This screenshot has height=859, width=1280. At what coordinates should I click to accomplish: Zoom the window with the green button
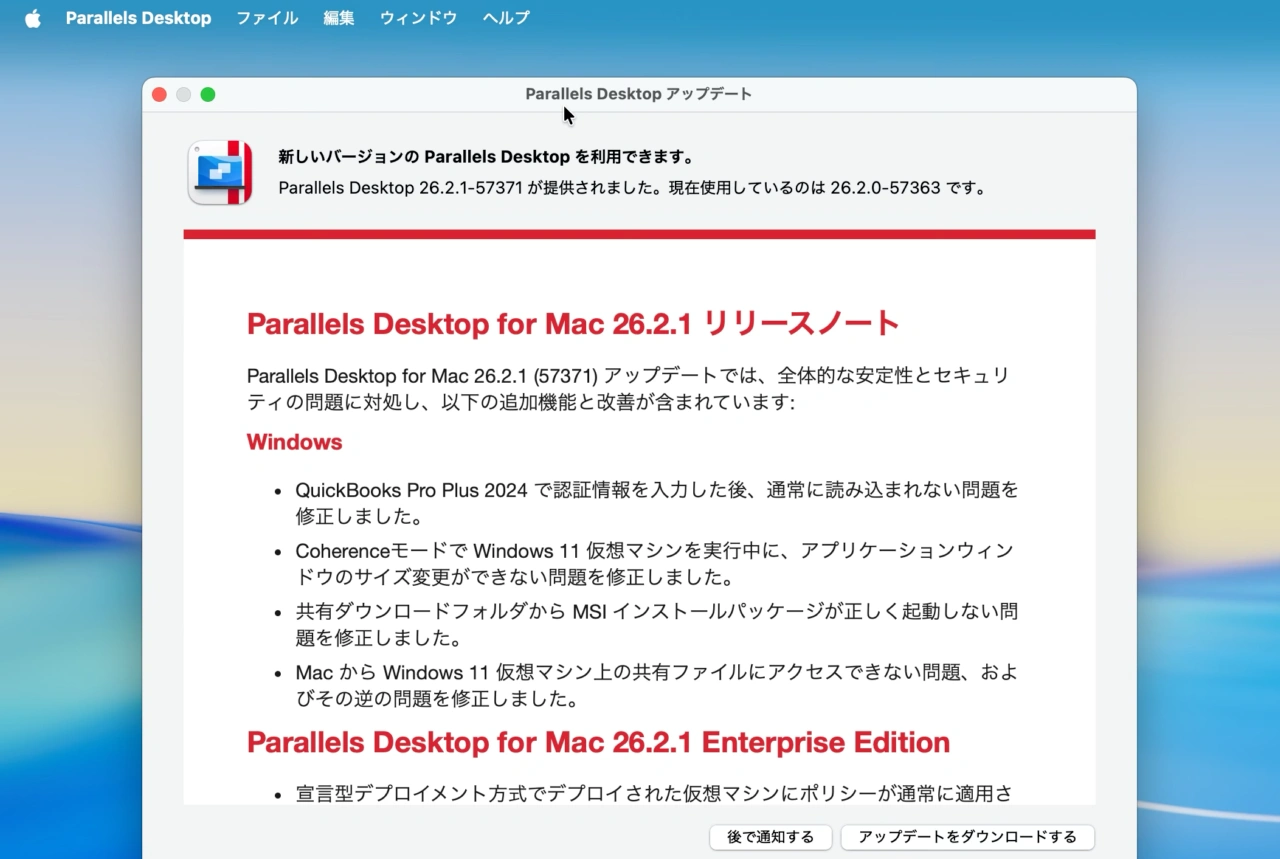(208, 93)
